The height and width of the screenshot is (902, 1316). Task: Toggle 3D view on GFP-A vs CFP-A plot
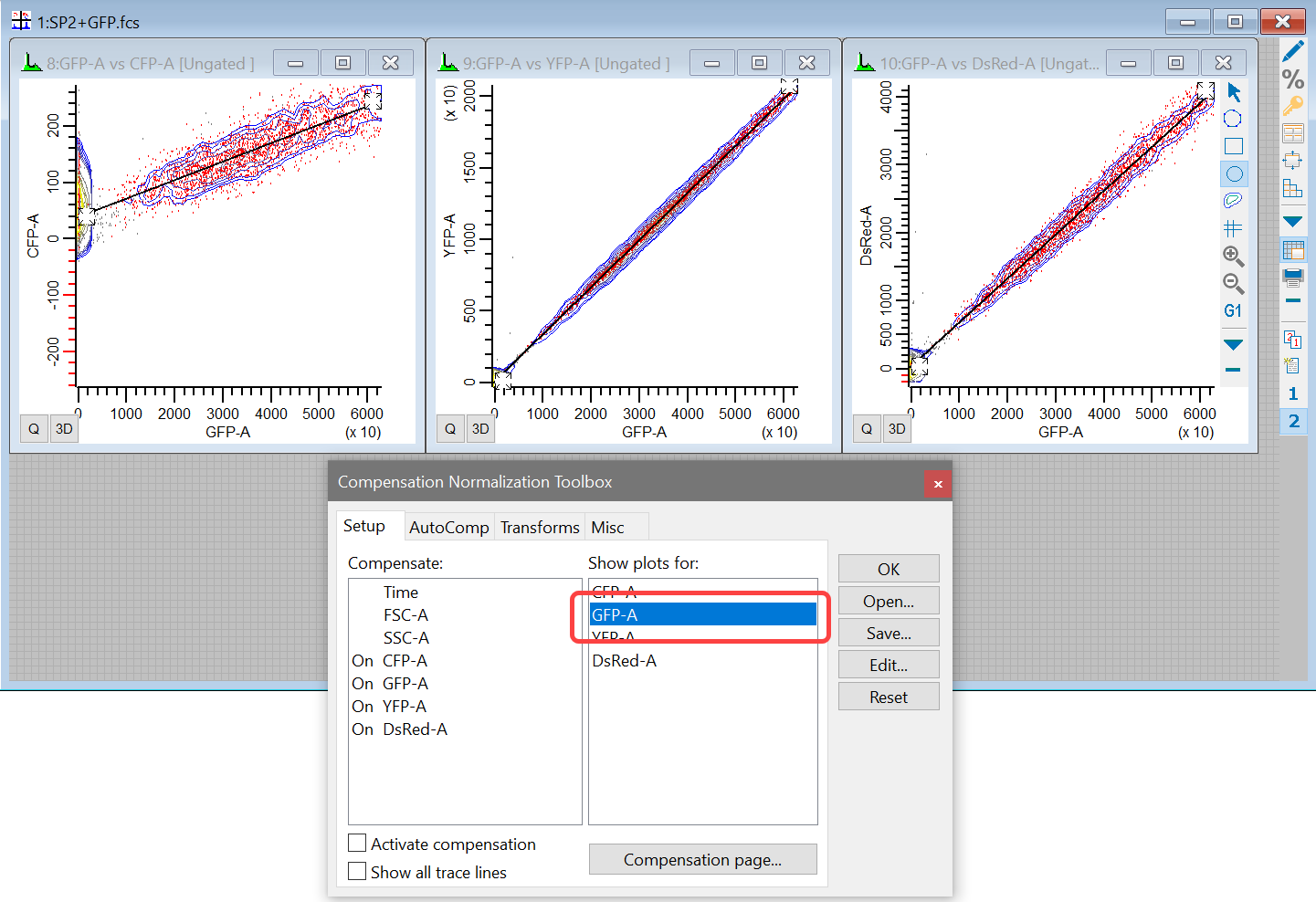(64, 429)
